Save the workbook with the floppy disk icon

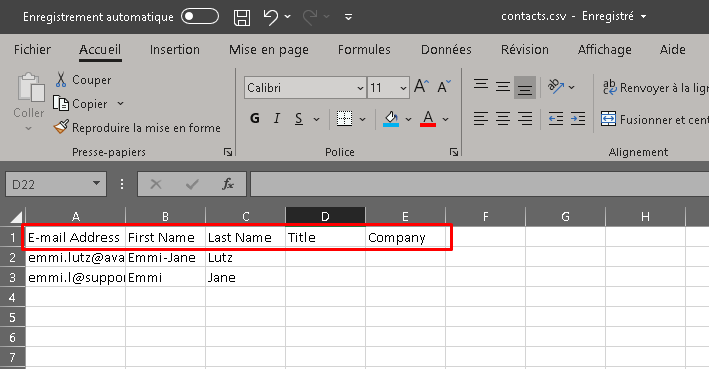click(242, 17)
